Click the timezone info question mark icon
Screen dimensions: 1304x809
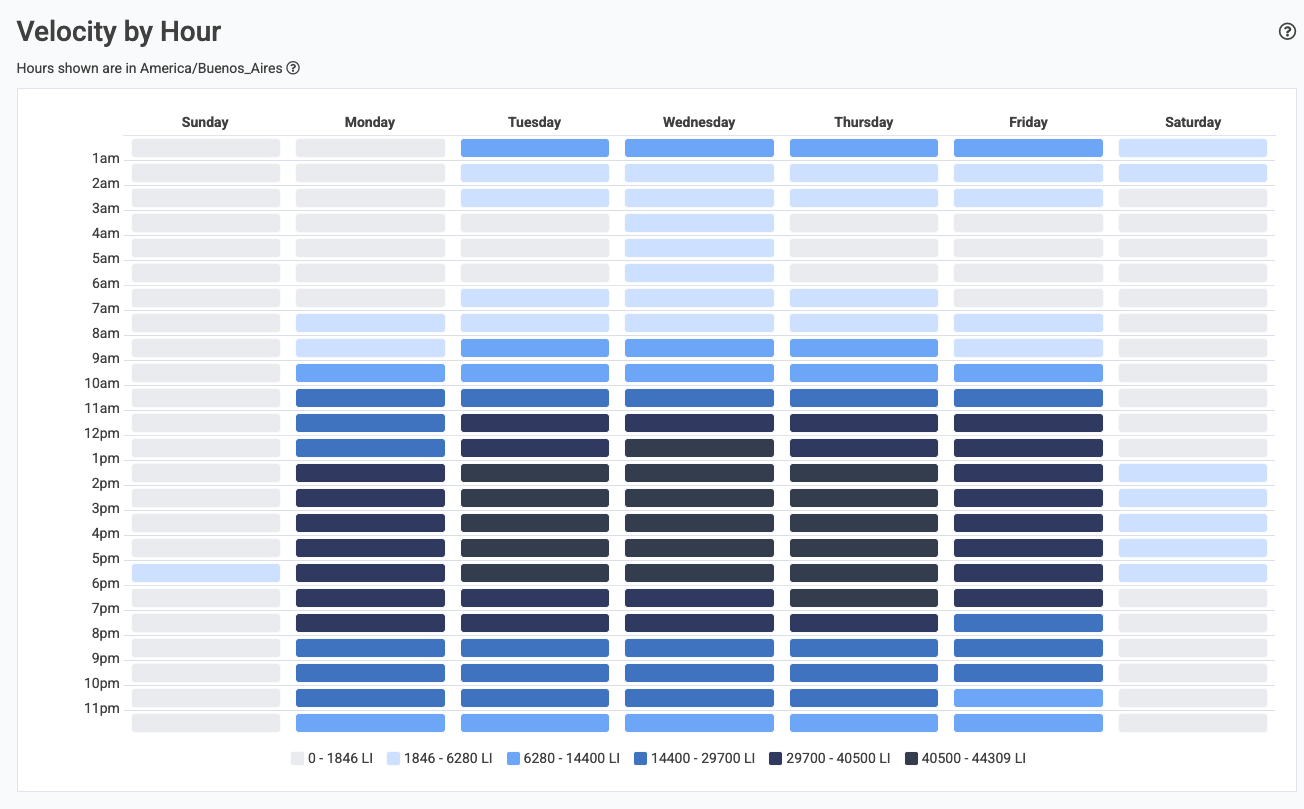(x=293, y=68)
